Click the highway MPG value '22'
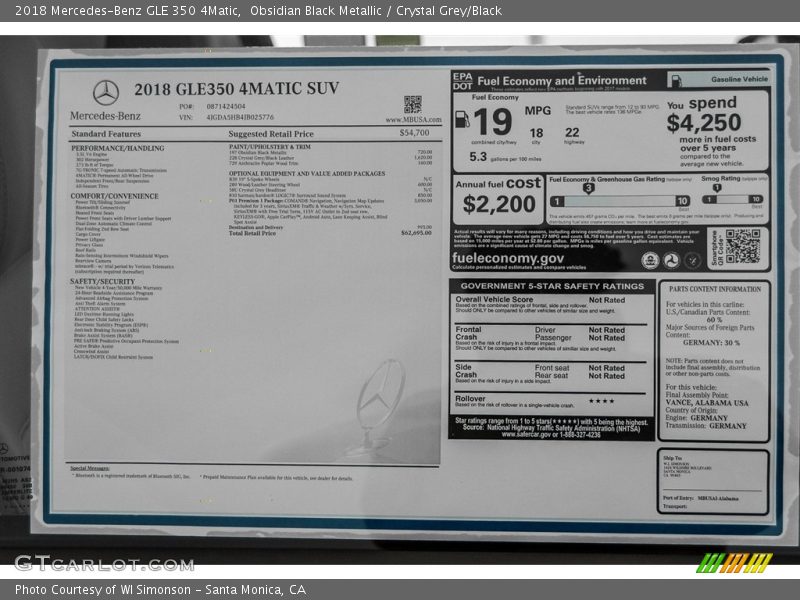The image size is (800, 600). tap(572, 132)
